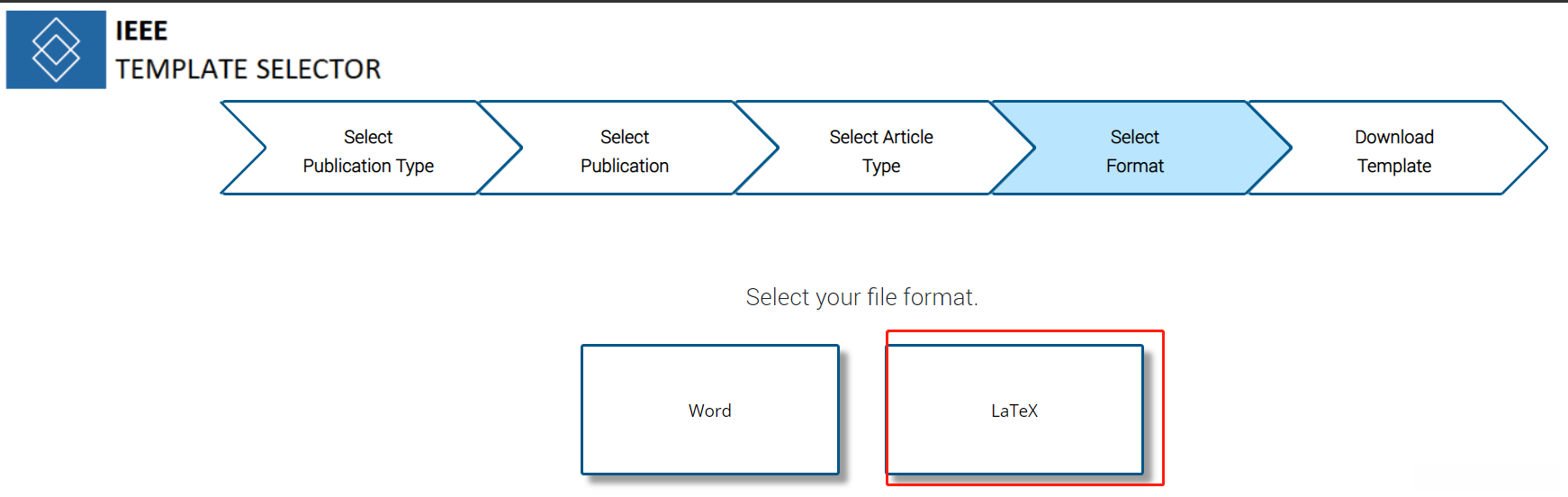Choose the LaTeX file format

point(1014,410)
